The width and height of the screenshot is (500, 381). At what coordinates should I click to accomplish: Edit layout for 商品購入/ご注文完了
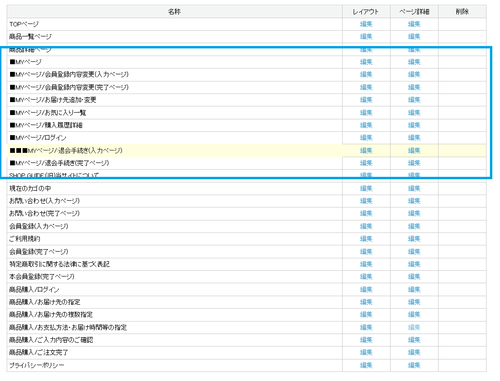(x=366, y=353)
